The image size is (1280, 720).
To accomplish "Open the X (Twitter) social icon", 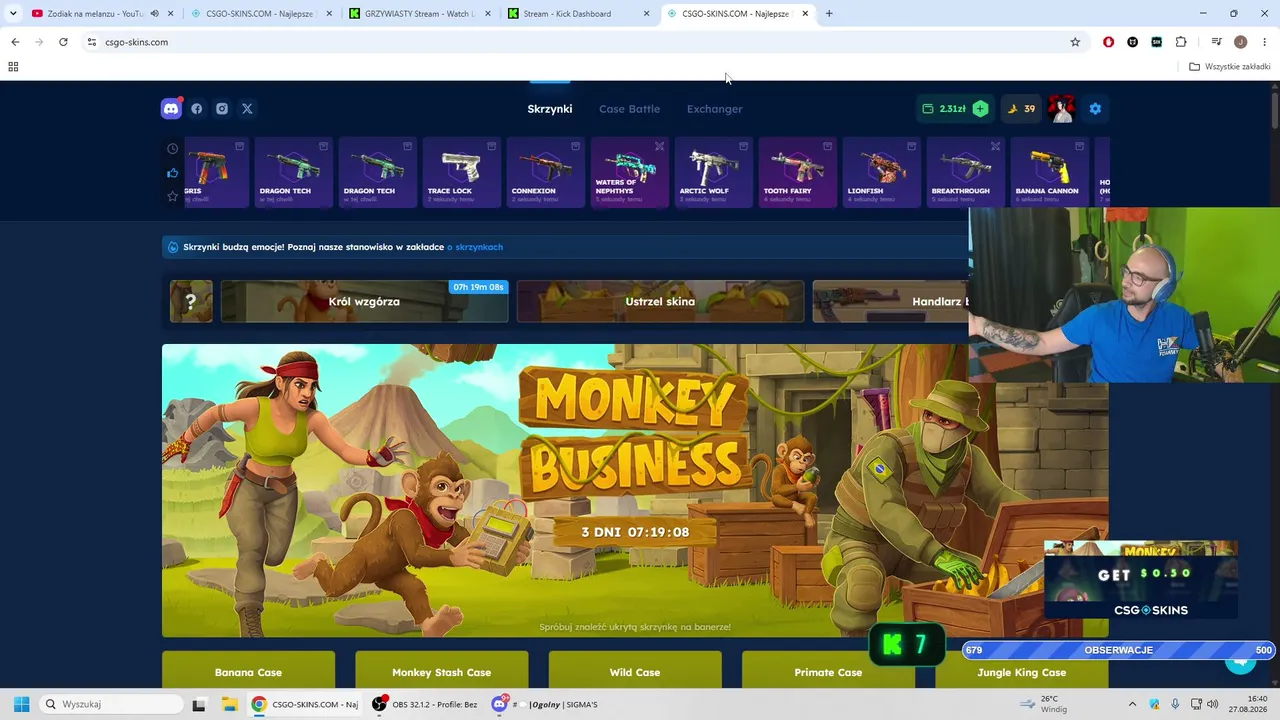I will (247, 109).
